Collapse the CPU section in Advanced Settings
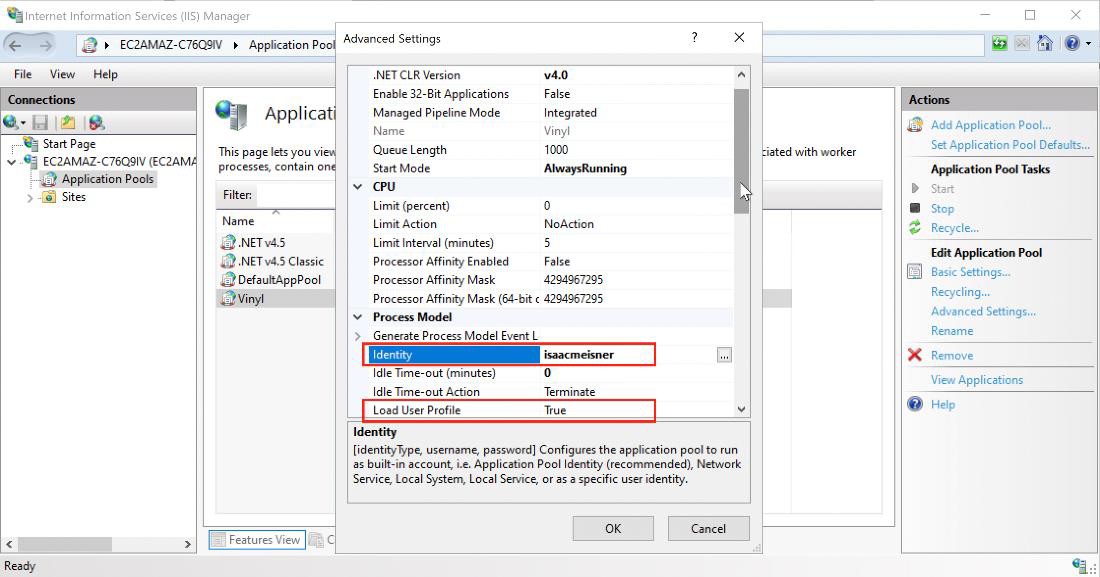The height and width of the screenshot is (577, 1100). (358, 187)
